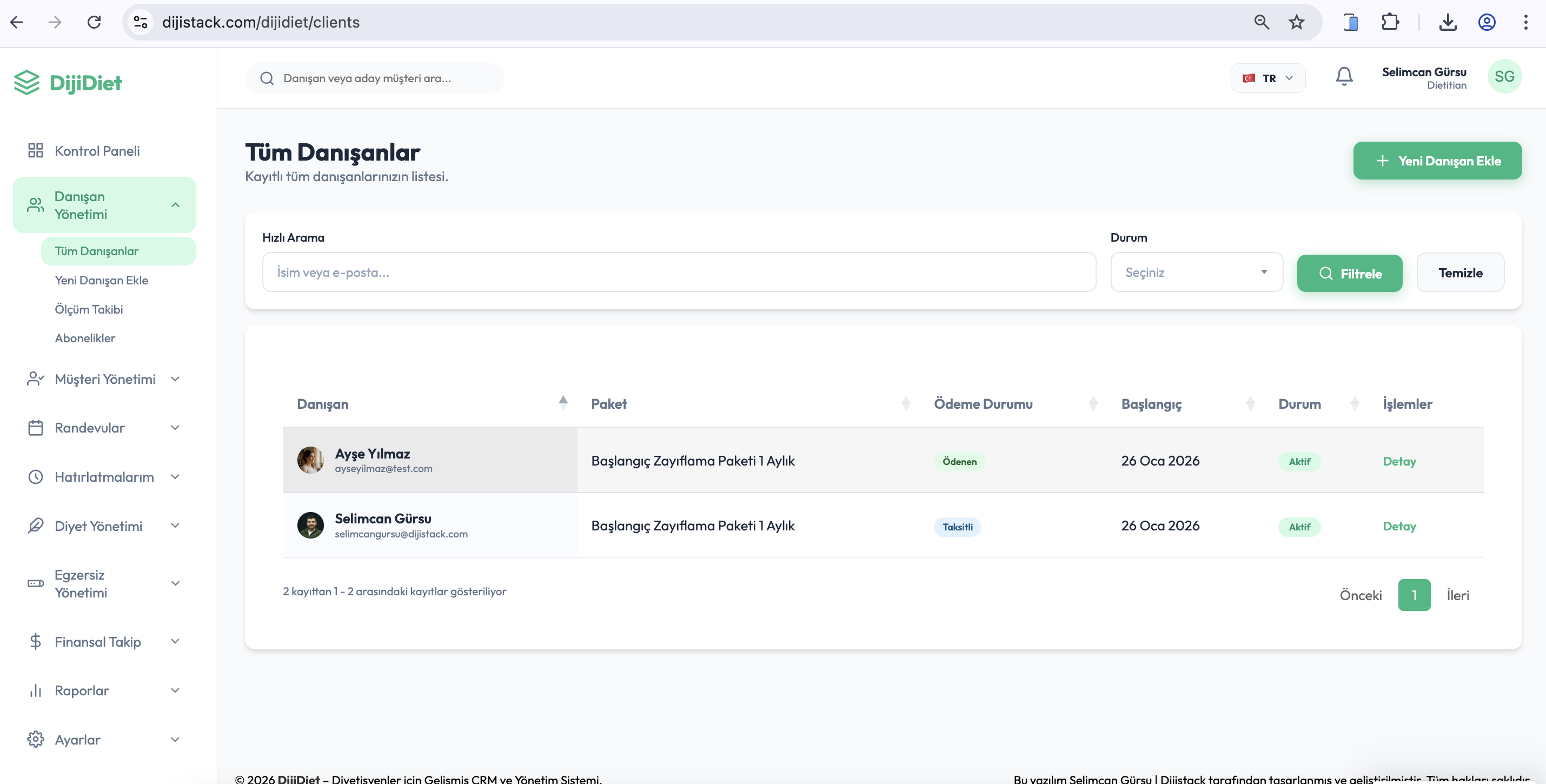Collapse the Danışan Yönetimi section
This screenshot has height=784, width=1546.
coord(175,205)
